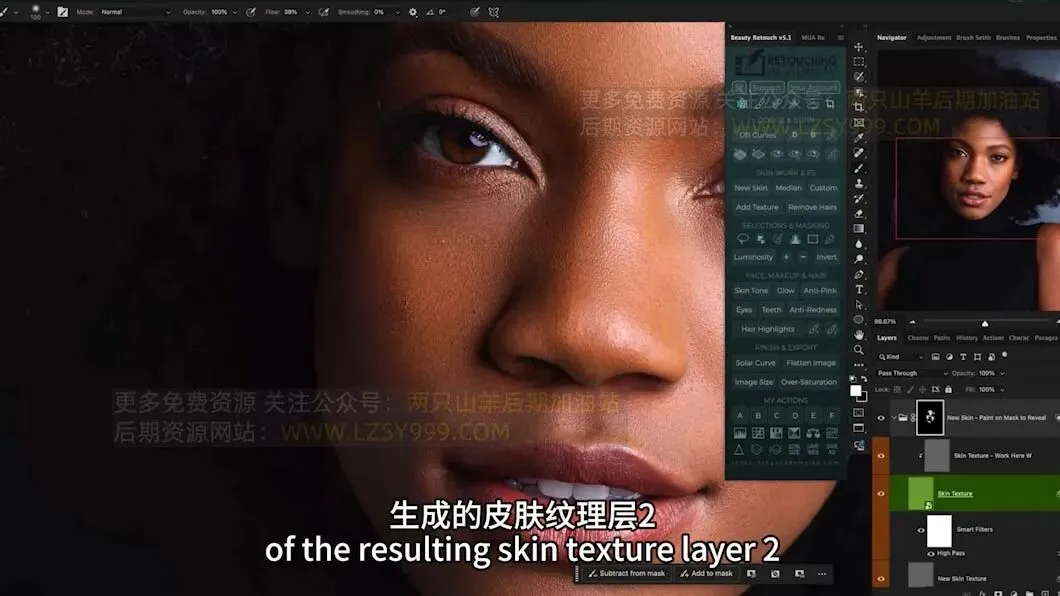
Task: Select the Zoom magnifier tool
Action: 859,350
